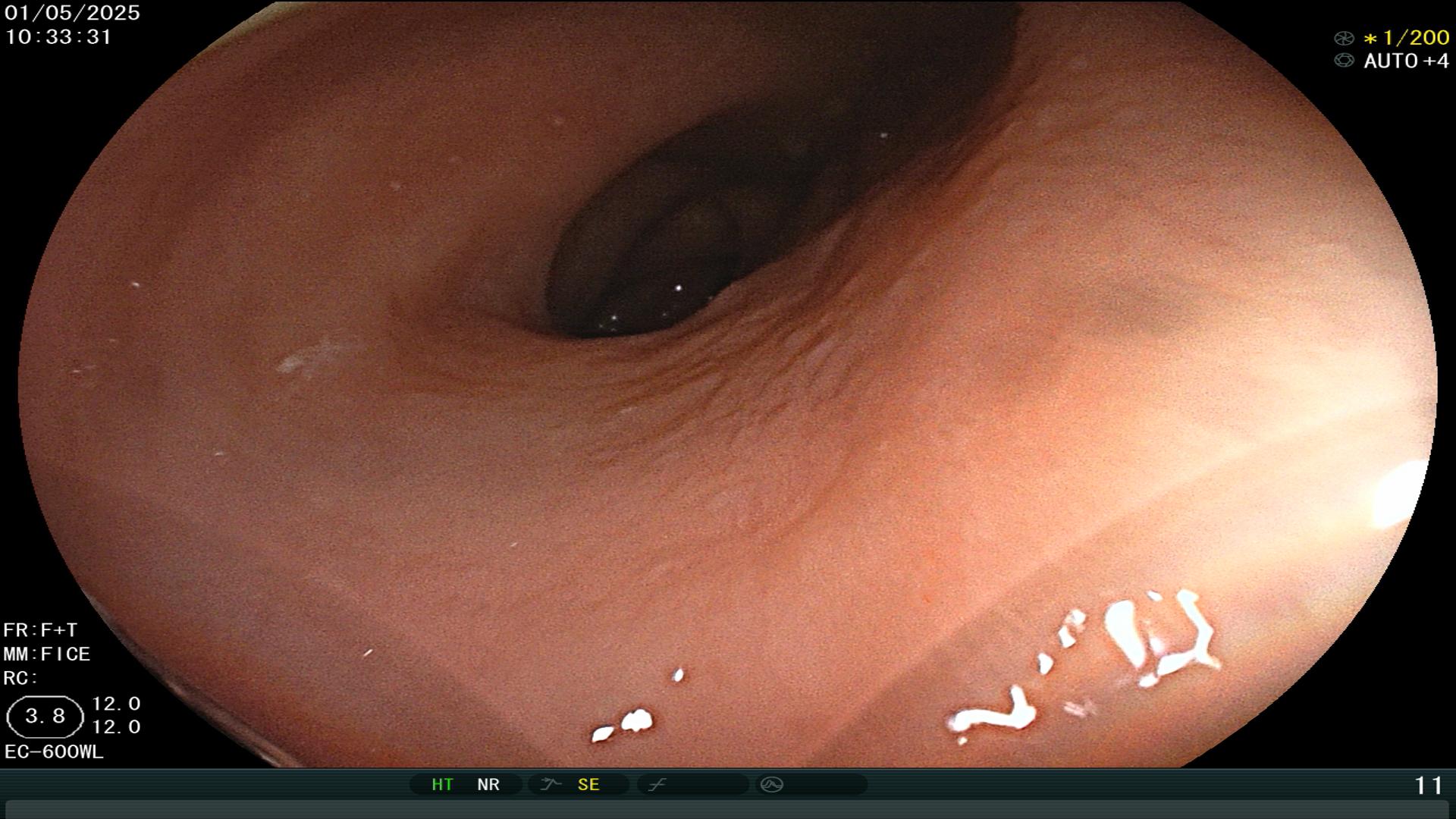Click the tone curve icon left of SE
The width and height of the screenshot is (1456, 819).
(551, 784)
